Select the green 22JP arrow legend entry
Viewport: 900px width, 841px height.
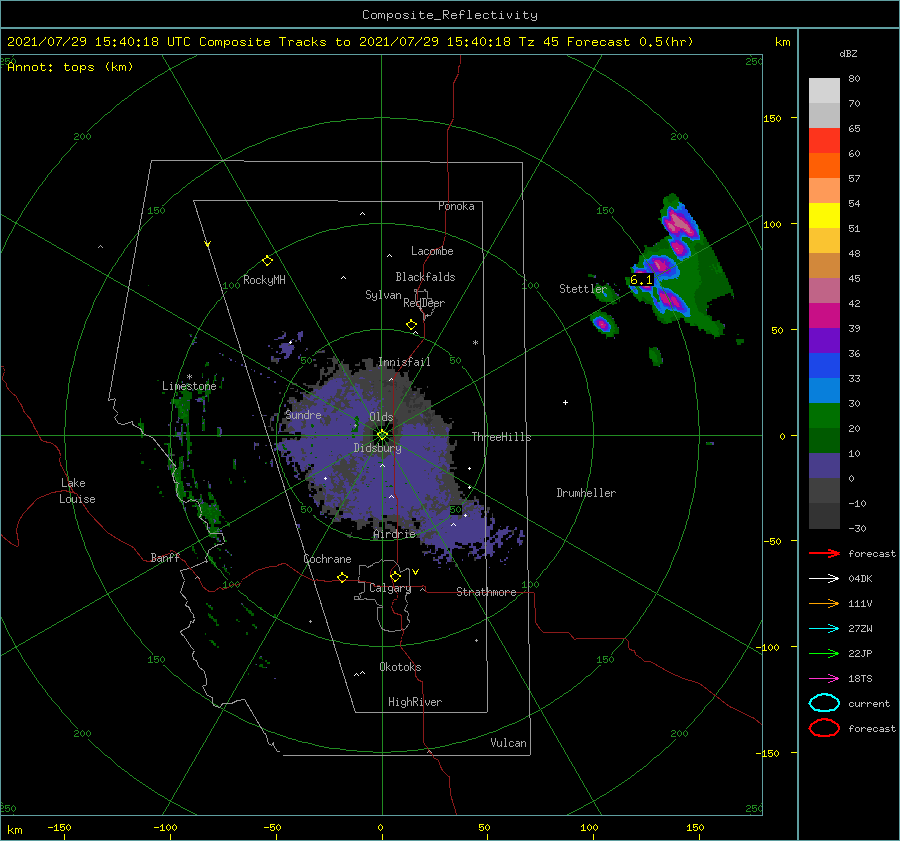tap(824, 653)
